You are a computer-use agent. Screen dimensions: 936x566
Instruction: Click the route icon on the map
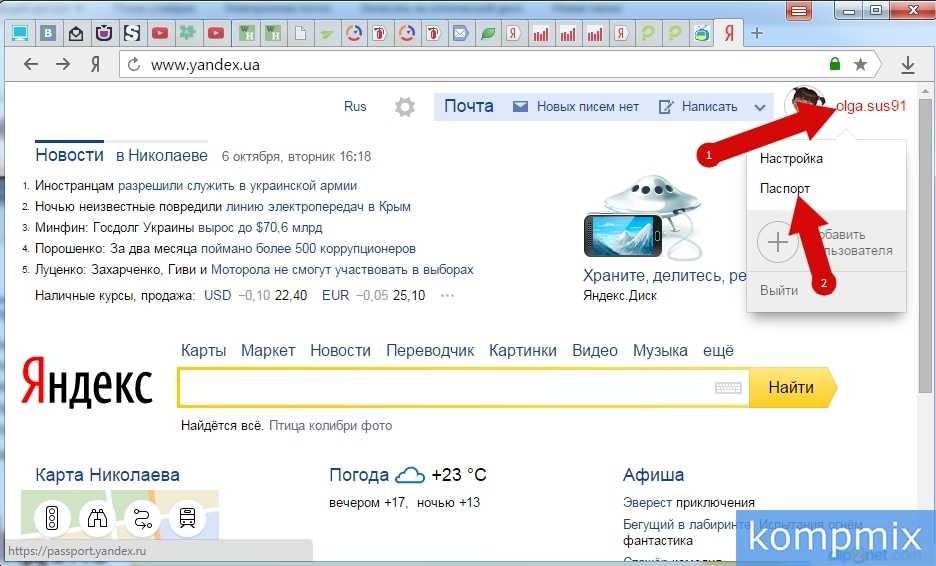pyautogui.click(x=142, y=518)
